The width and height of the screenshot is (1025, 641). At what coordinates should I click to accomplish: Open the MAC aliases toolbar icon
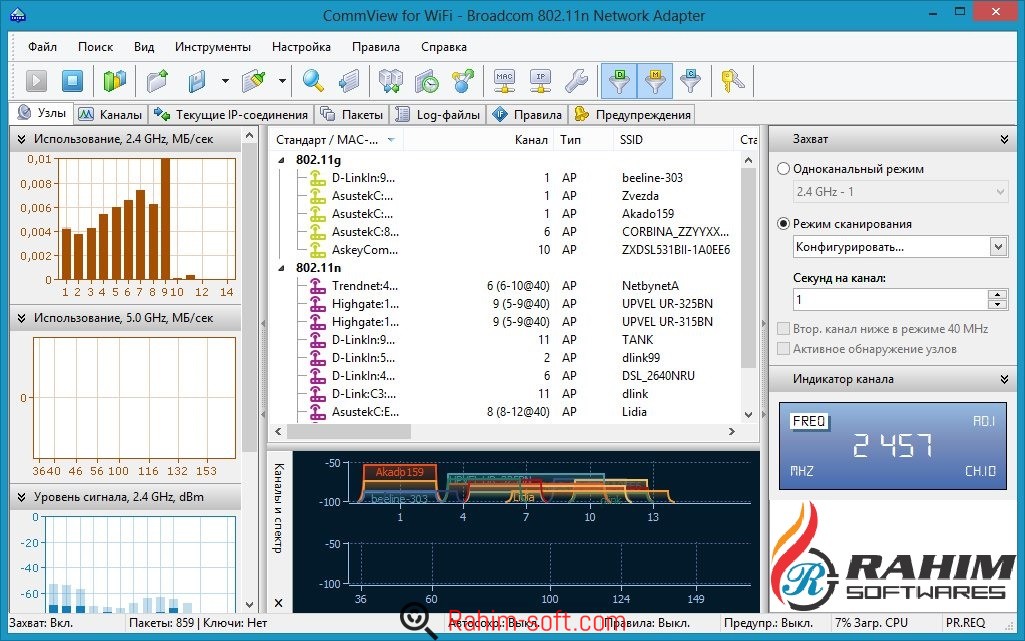tap(505, 81)
